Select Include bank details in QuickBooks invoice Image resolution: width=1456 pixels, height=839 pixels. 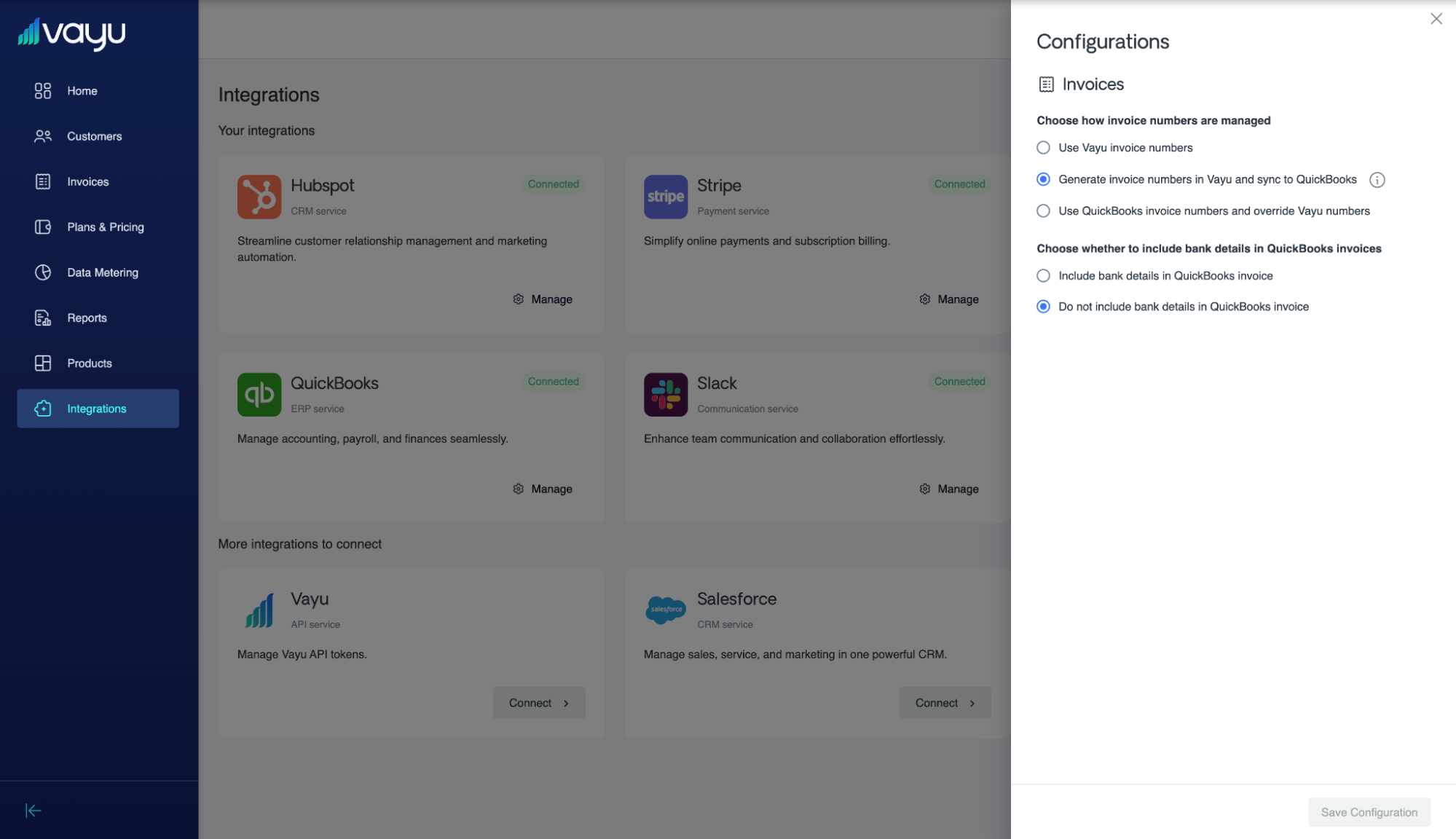pos(1043,276)
